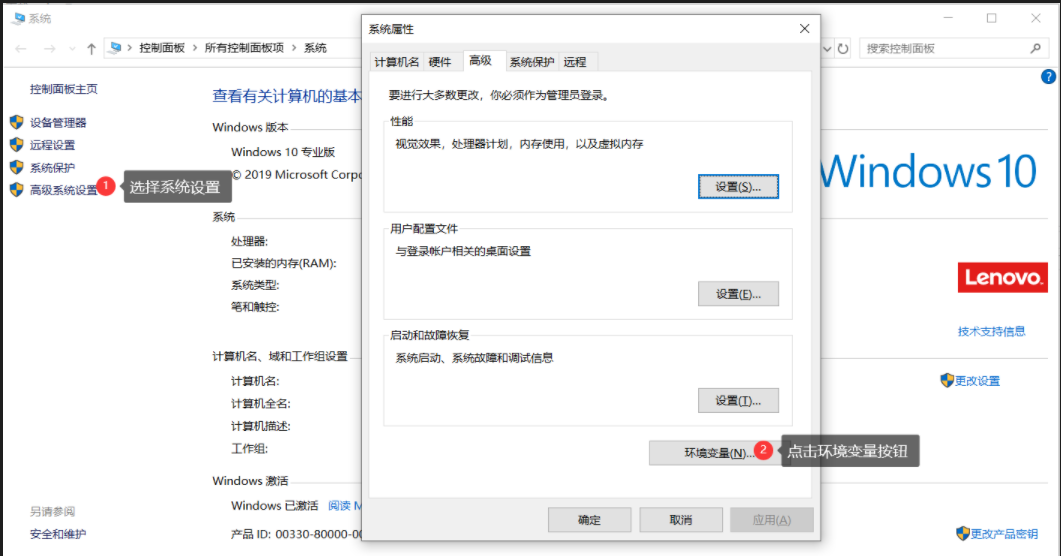Open startup recovery 设置(T)... button
The width and height of the screenshot is (1061, 556).
tap(738, 400)
